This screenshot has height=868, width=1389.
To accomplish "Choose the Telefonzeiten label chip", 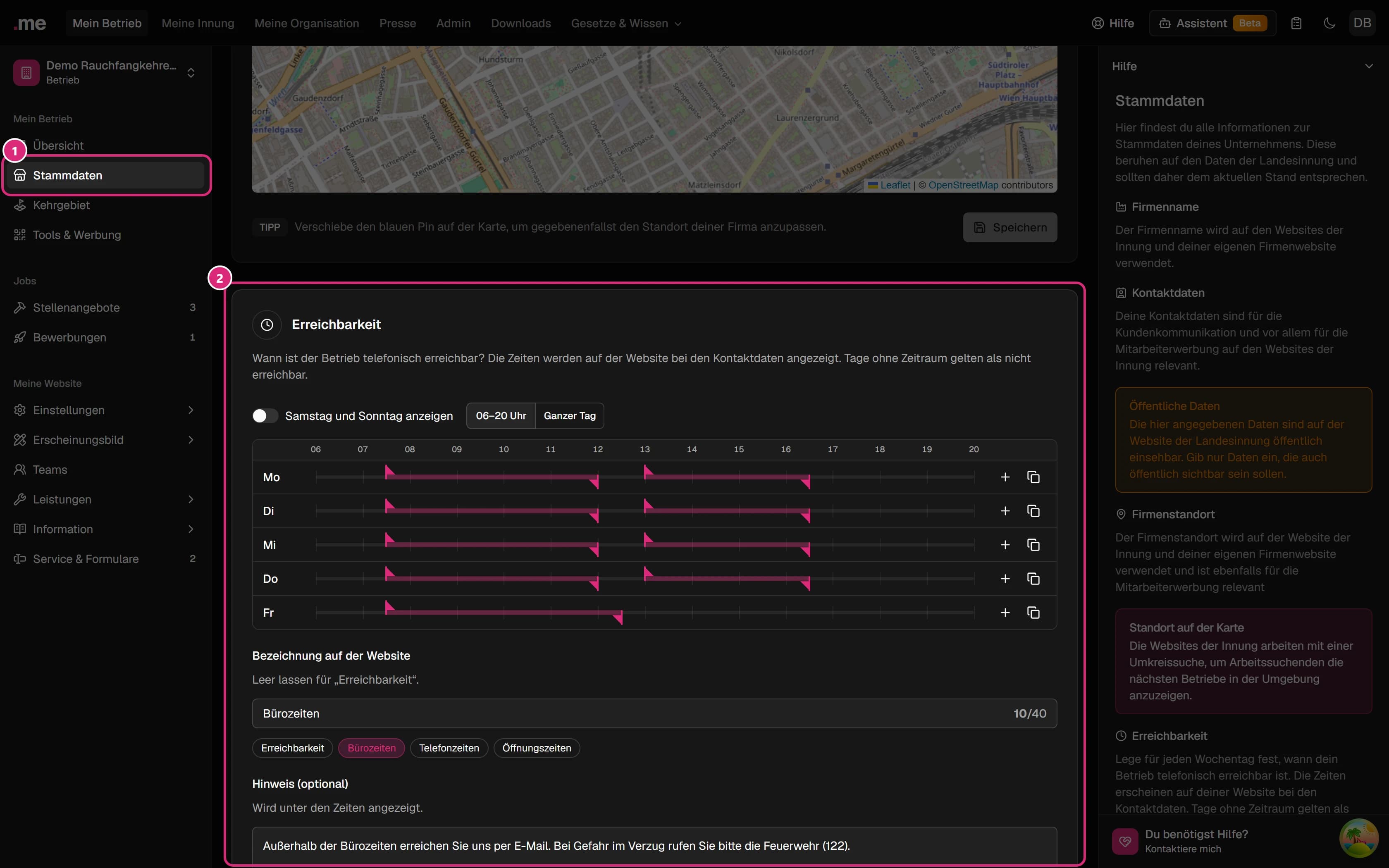I will (x=449, y=748).
